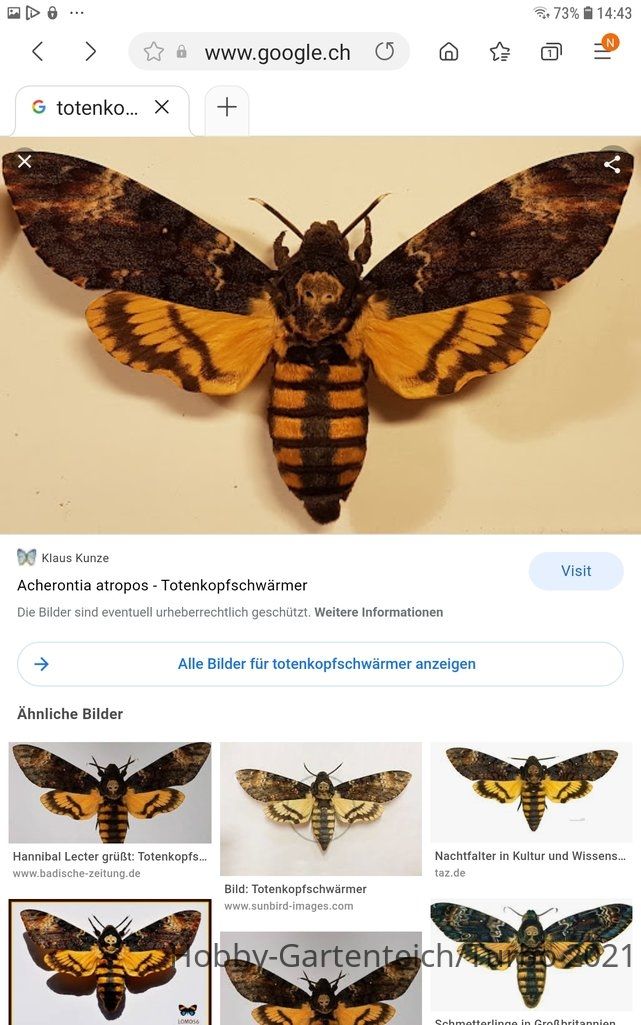Open the sunbird-images Totenkopfschwärmer thumbnail

(321, 809)
